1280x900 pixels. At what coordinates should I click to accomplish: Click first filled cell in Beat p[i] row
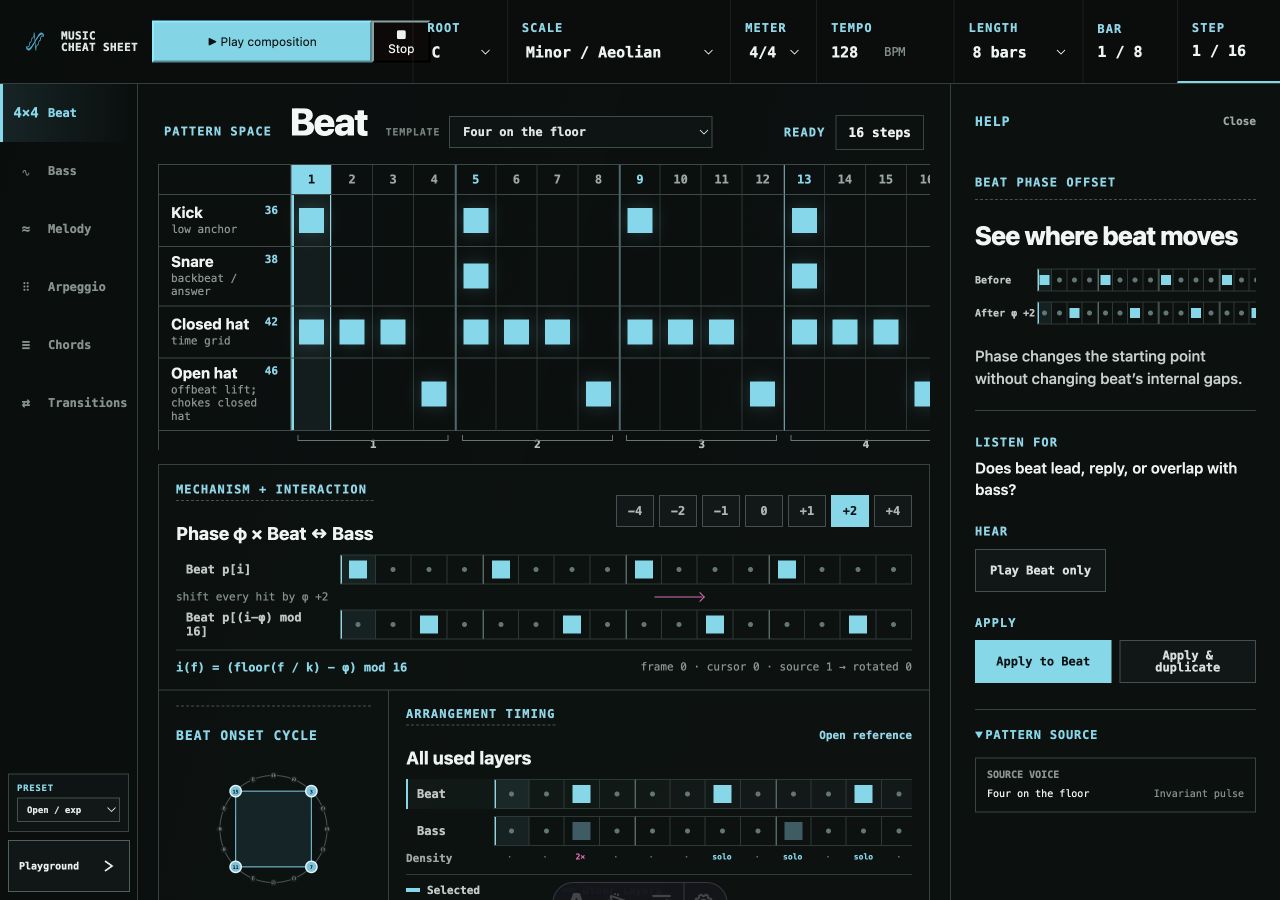pyautogui.click(x=358, y=570)
